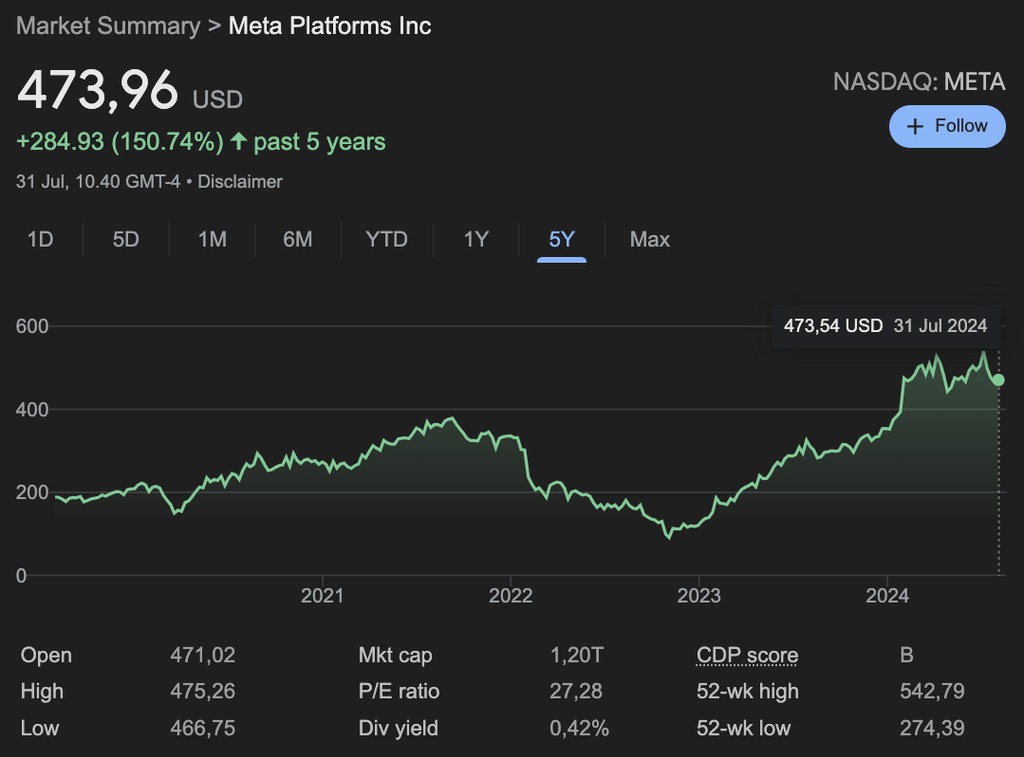Select the 5D time range tab

126,240
